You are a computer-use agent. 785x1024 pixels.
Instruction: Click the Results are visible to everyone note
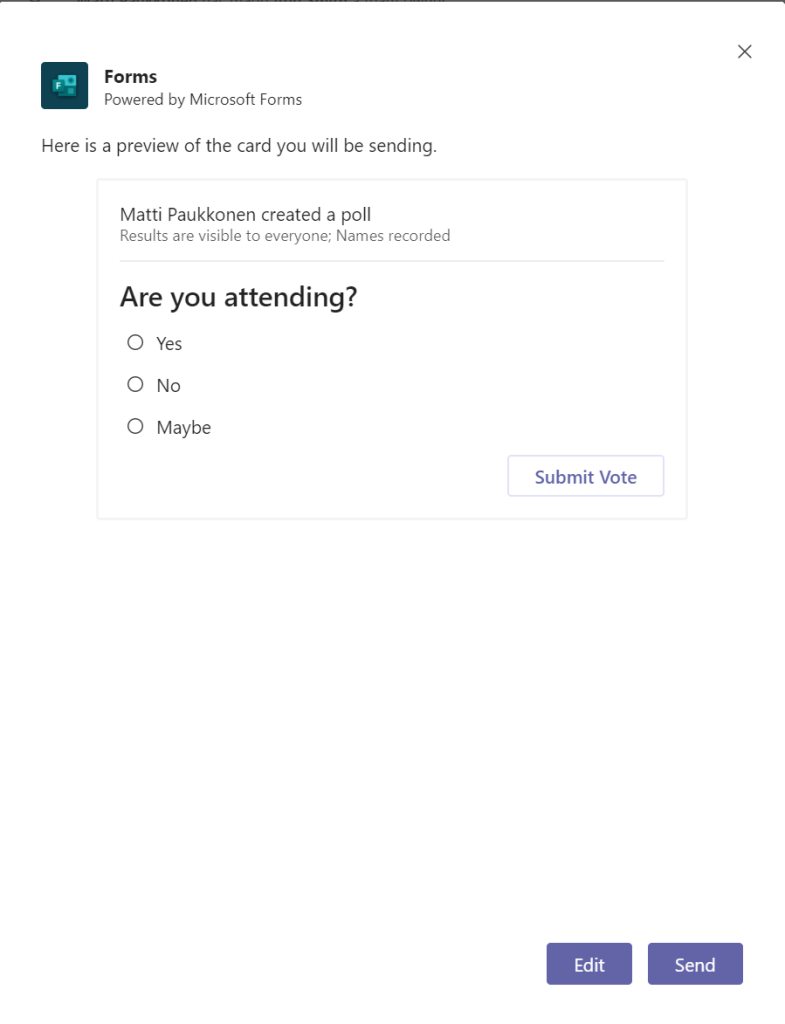pyautogui.click(x=285, y=236)
